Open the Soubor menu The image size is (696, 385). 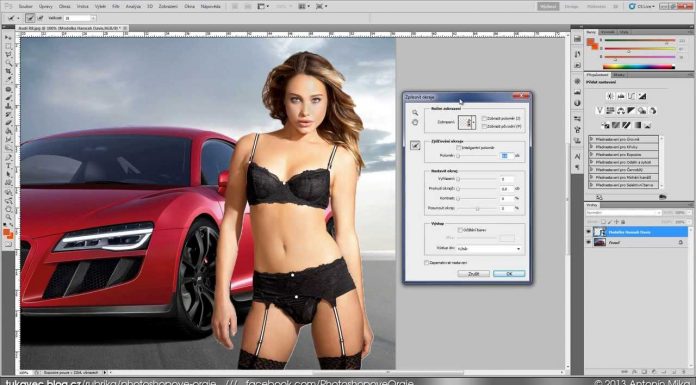26,7
